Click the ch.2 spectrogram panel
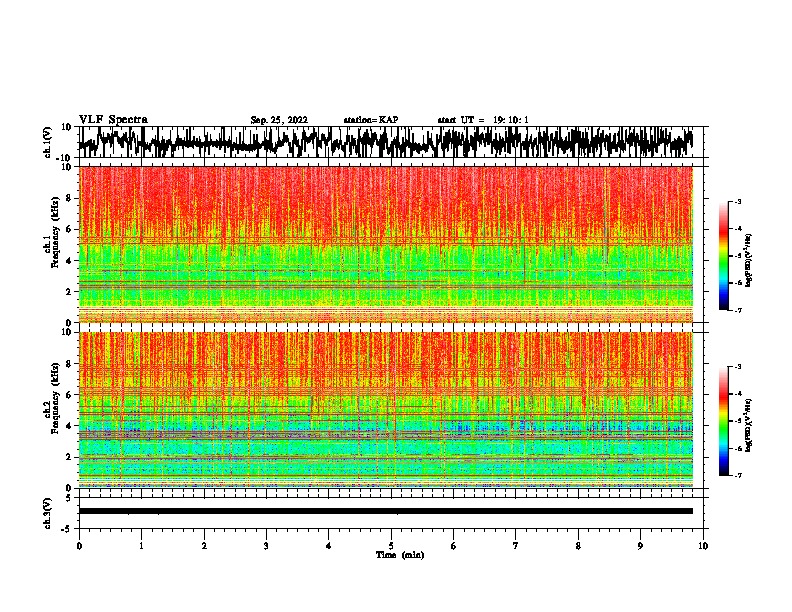The height and width of the screenshot is (612, 792). [386, 410]
